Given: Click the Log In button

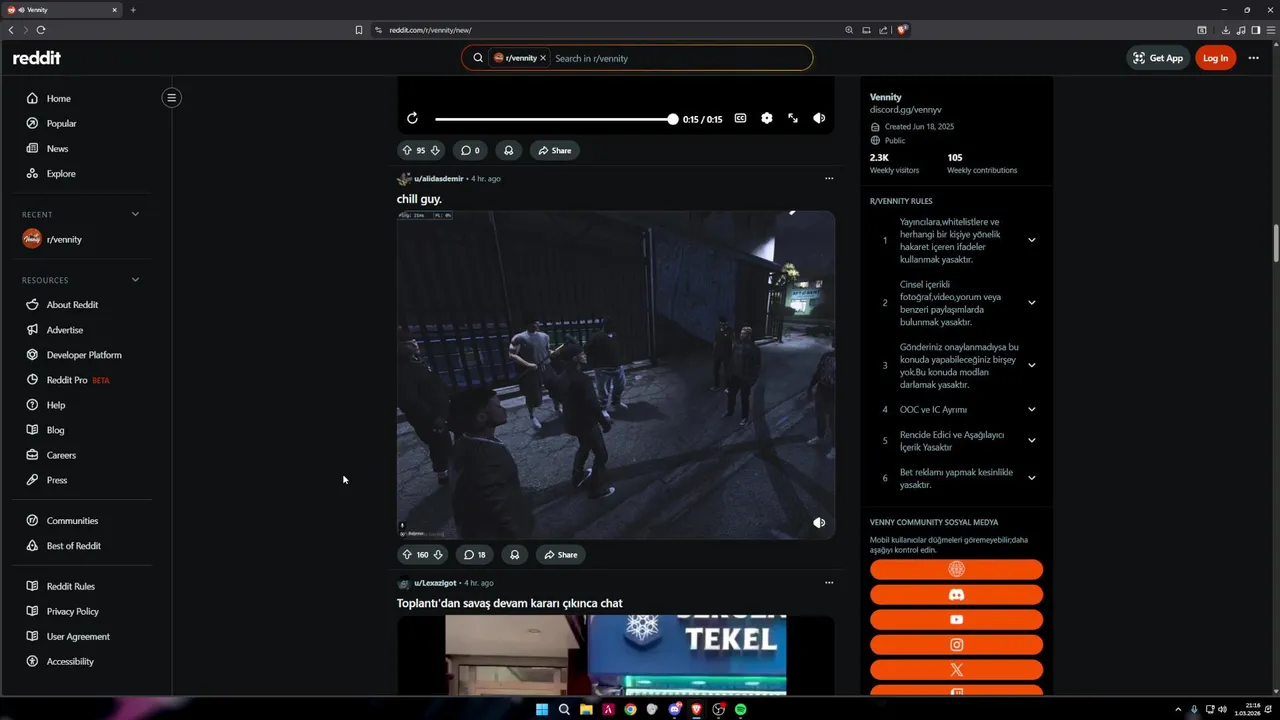Looking at the screenshot, I should [1215, 58].
